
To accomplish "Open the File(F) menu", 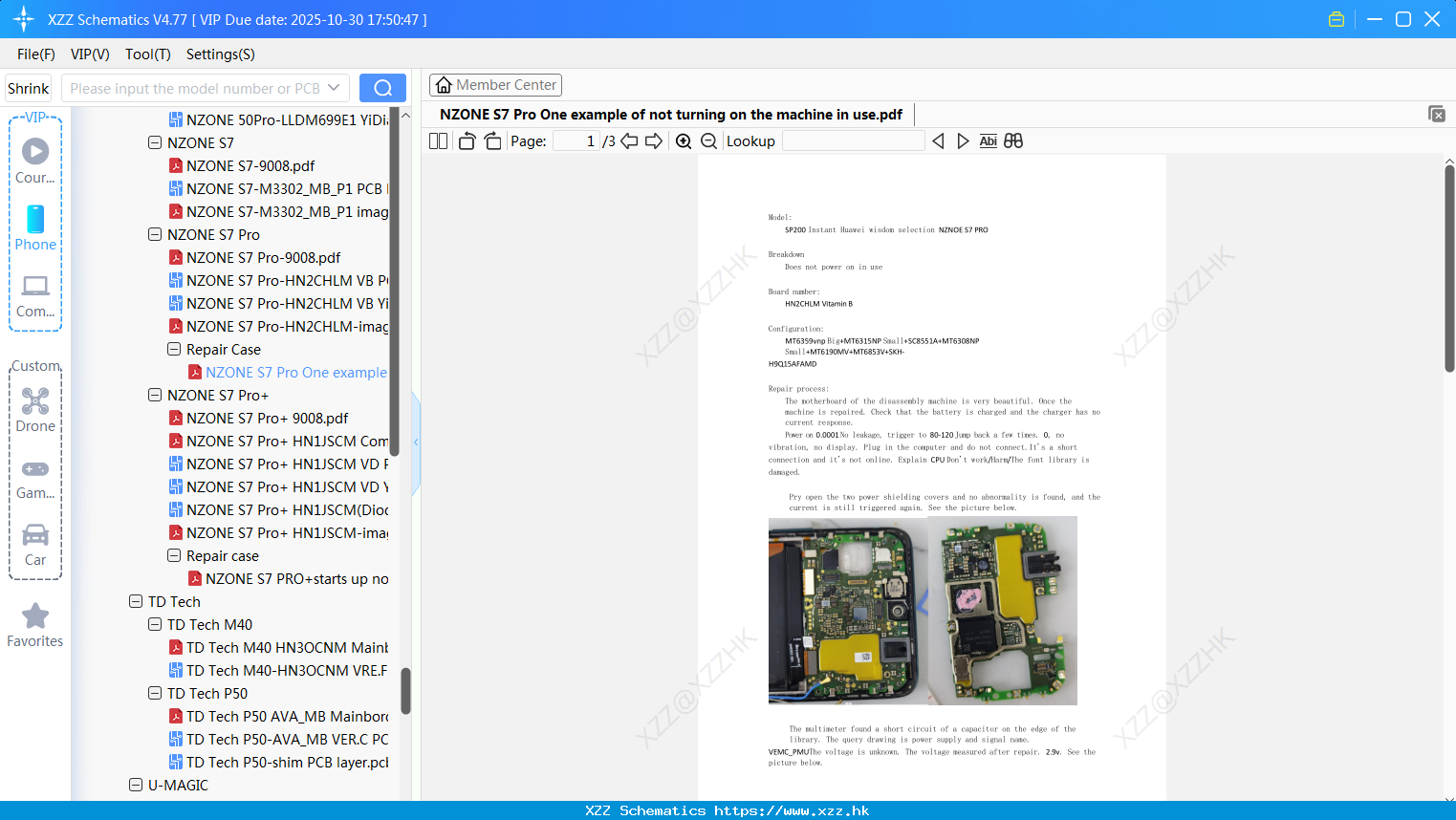I will (36, 54).
